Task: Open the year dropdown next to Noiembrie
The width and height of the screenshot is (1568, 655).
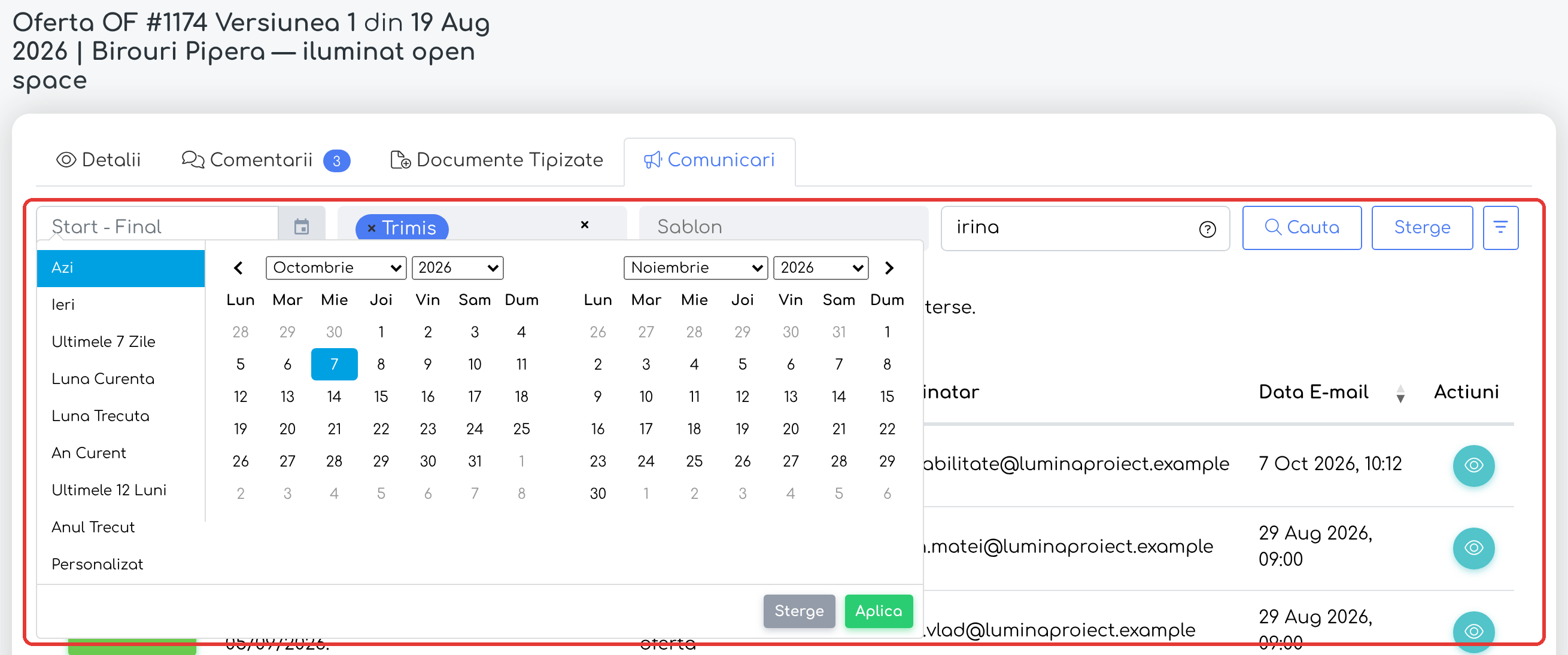Action: 821,268
